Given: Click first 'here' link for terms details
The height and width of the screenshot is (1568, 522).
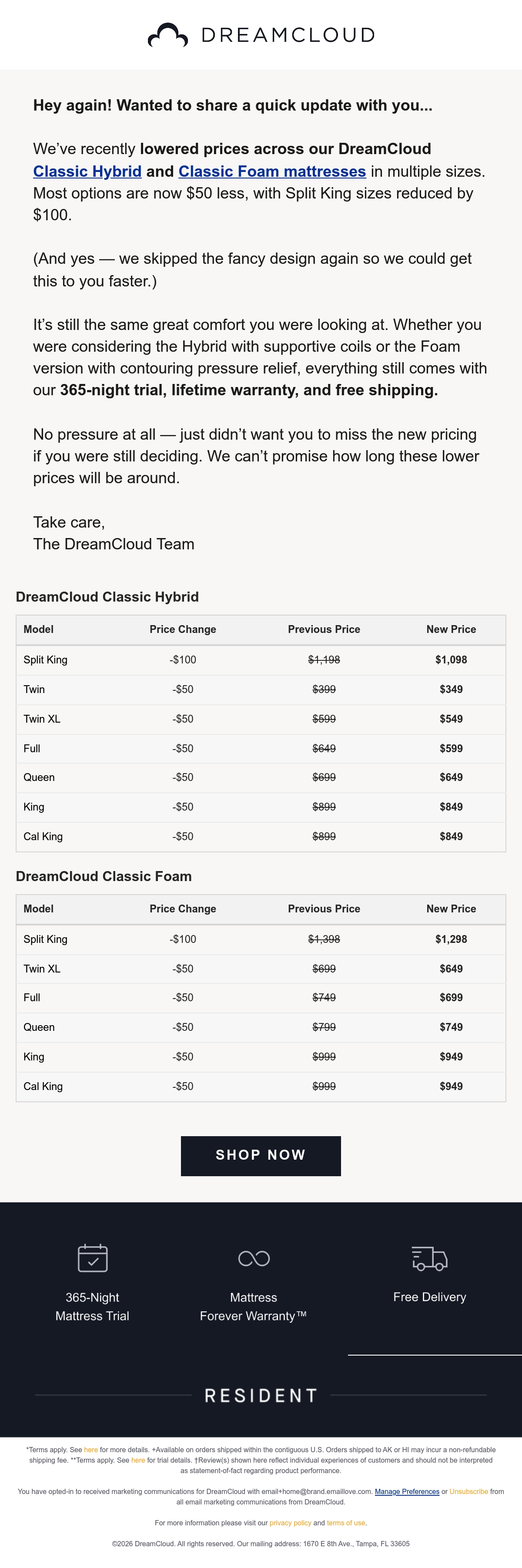Looking at the screenshot, I should 90,1449.
